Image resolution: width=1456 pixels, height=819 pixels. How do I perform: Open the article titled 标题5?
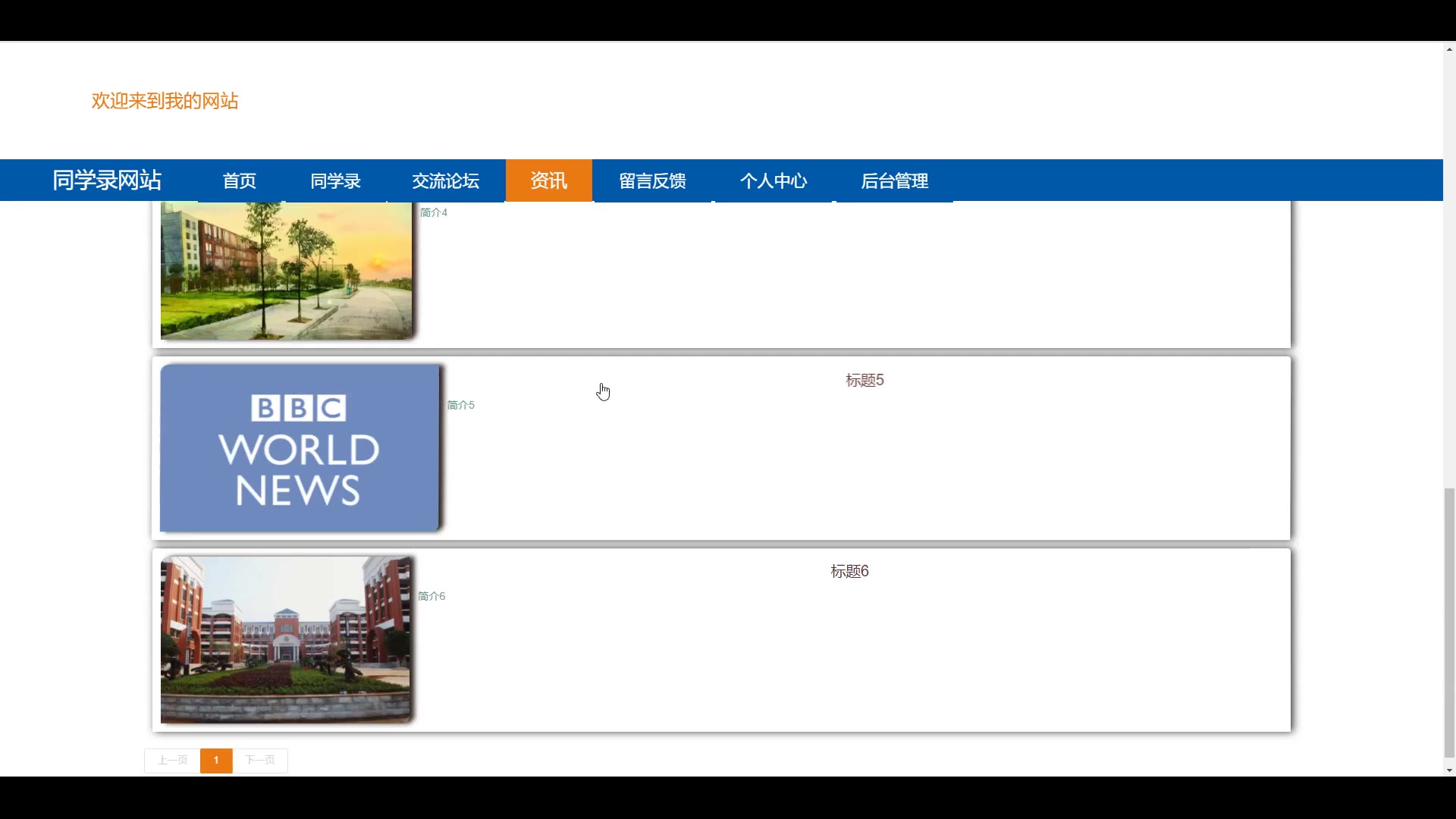[x=864, y=380]
